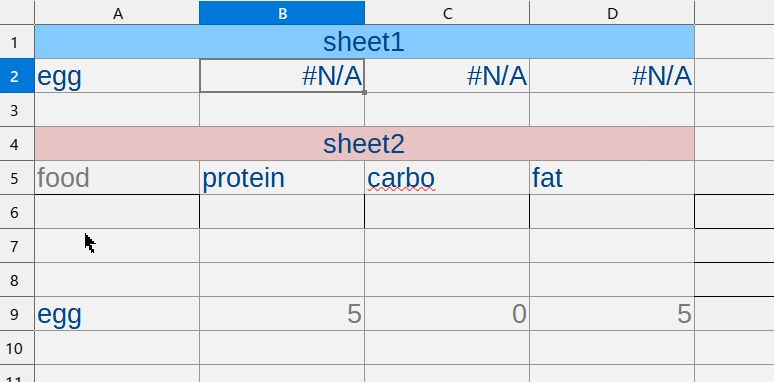Select column B header
The height and width of the screenshot is (382, 774).
pos(282,13)
